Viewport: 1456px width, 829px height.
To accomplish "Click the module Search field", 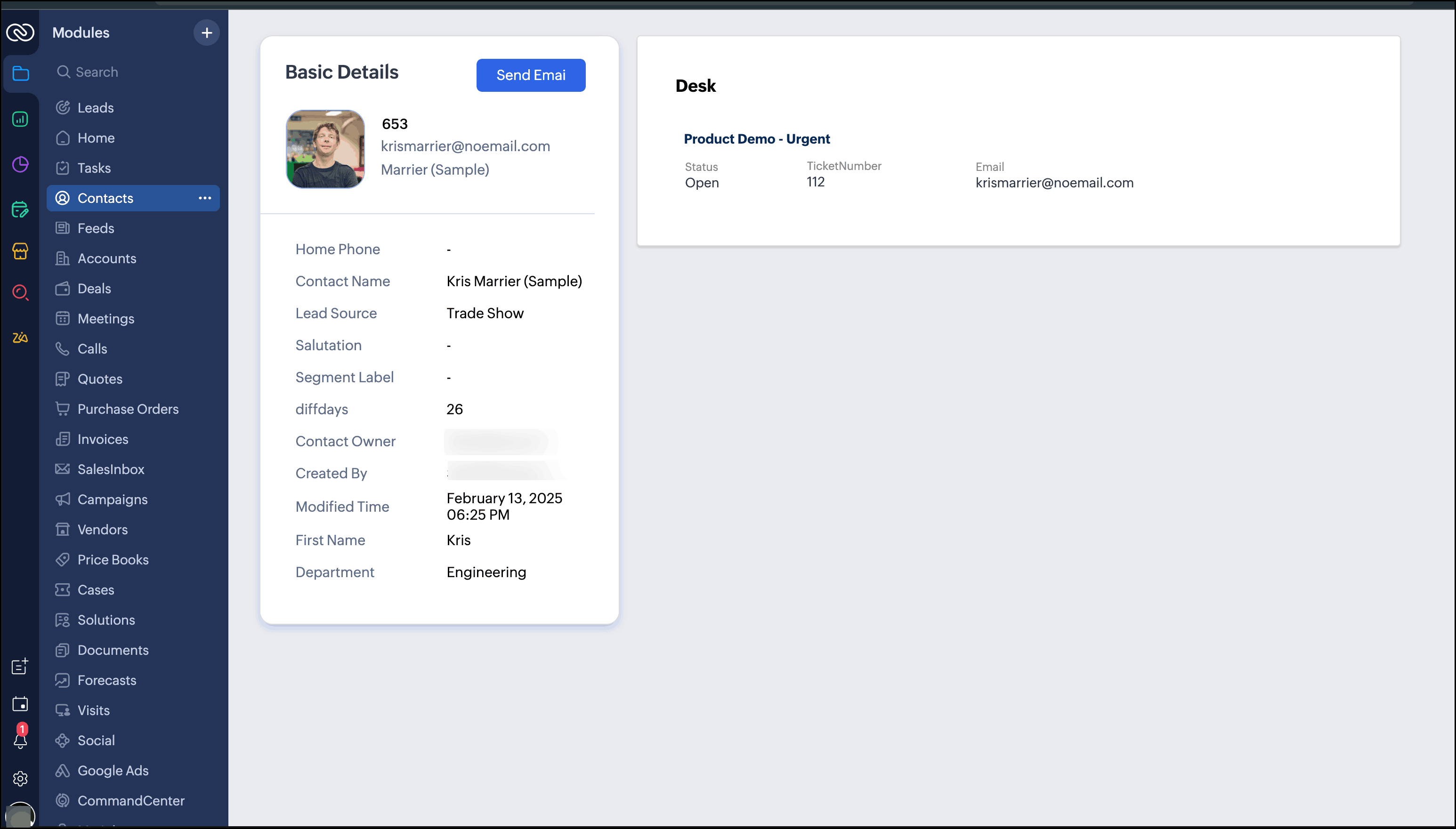I will click(97, 72).
